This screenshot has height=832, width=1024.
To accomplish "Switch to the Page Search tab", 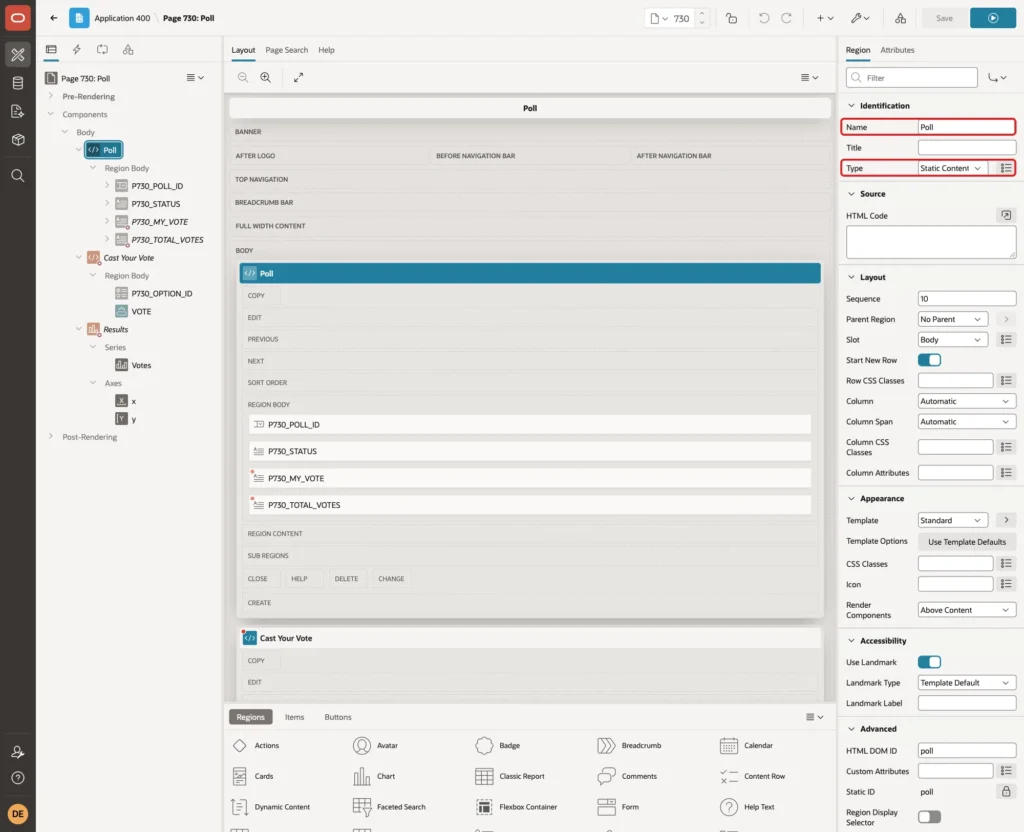I will (x=286, y=50).
